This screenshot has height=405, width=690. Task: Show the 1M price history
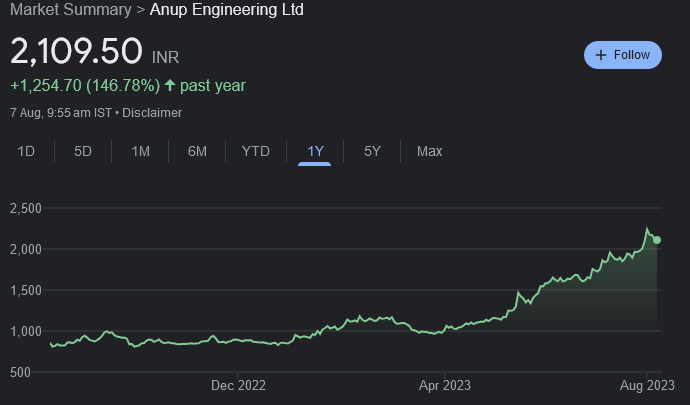click(x=141, y=151)
